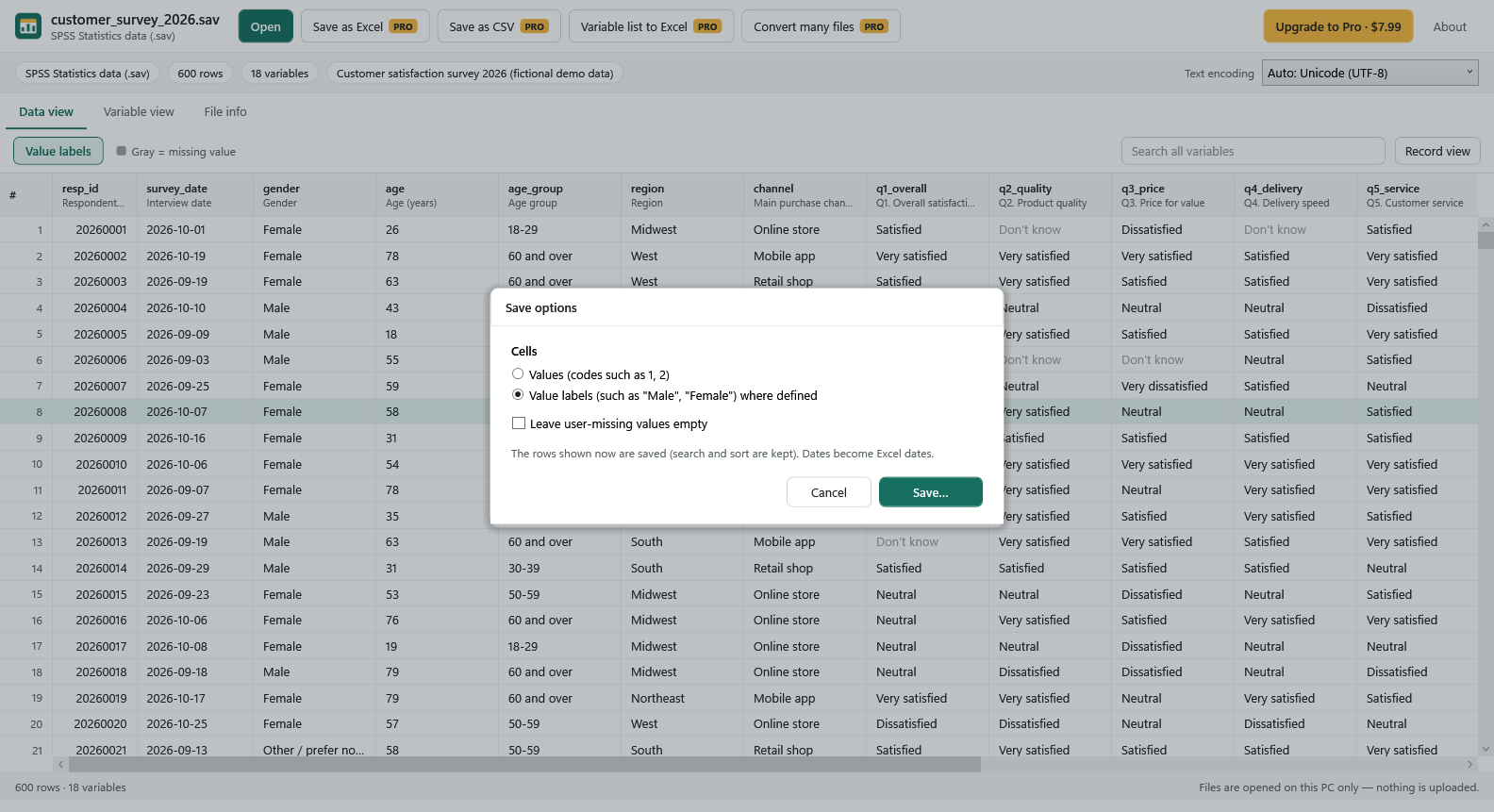Open the Record view button
The image size is (1494, 812).
tap(1437, 151)
